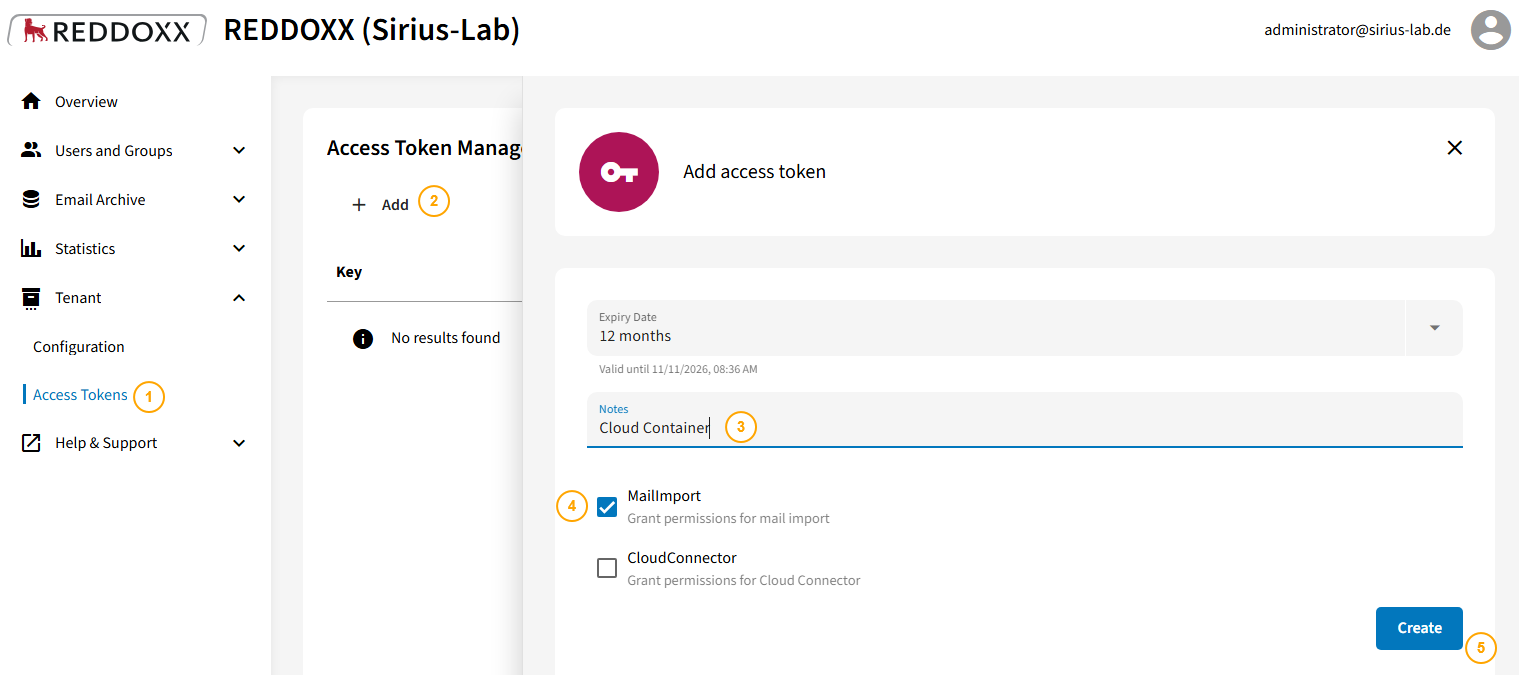Click the Grant permissions for mail import description

[728, 518]
